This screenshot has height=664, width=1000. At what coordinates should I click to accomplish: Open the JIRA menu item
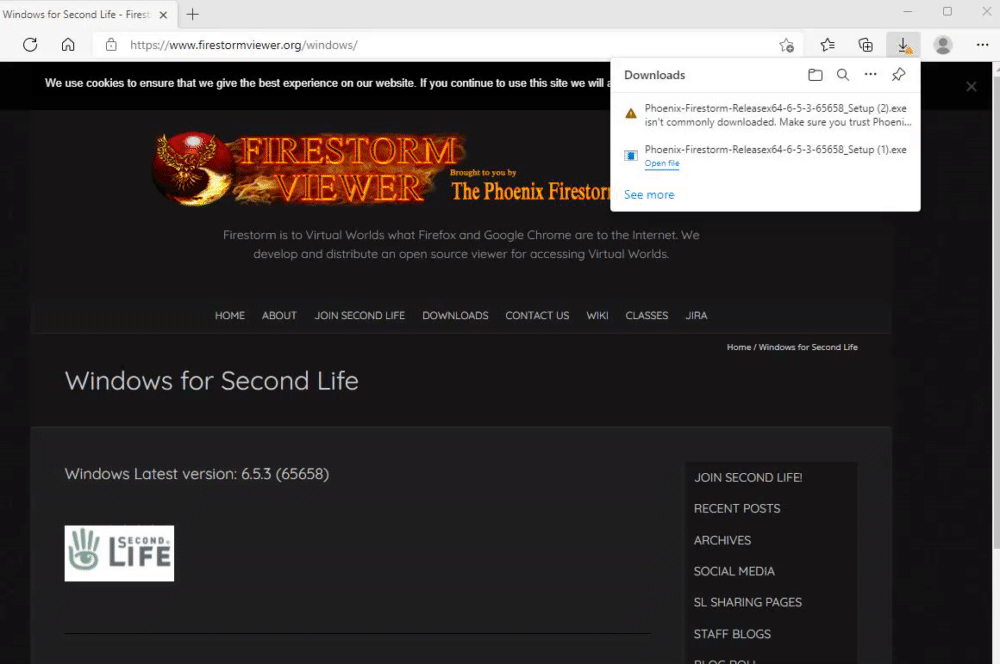coord(696,315)
